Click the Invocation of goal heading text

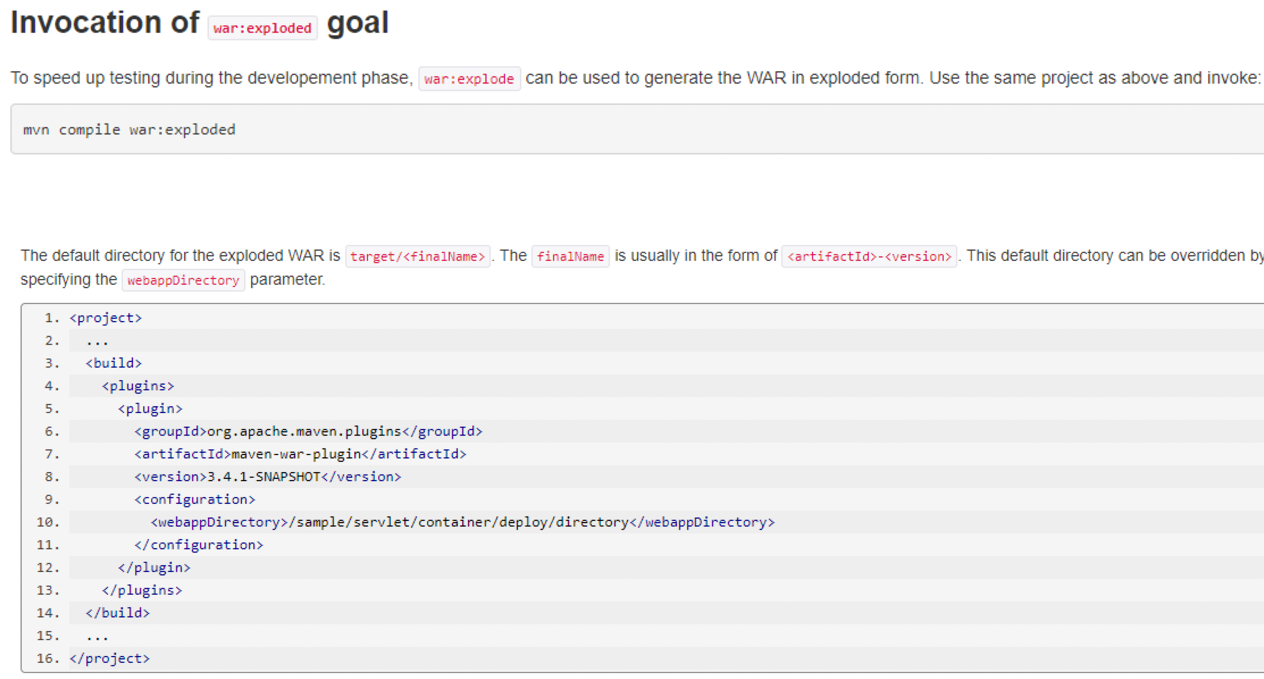point(100,22)
